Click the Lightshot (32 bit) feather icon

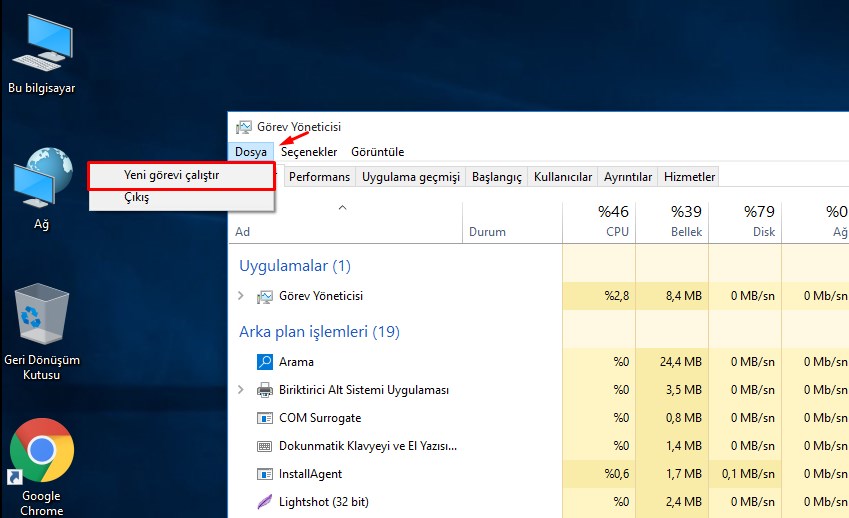(265, 502)
